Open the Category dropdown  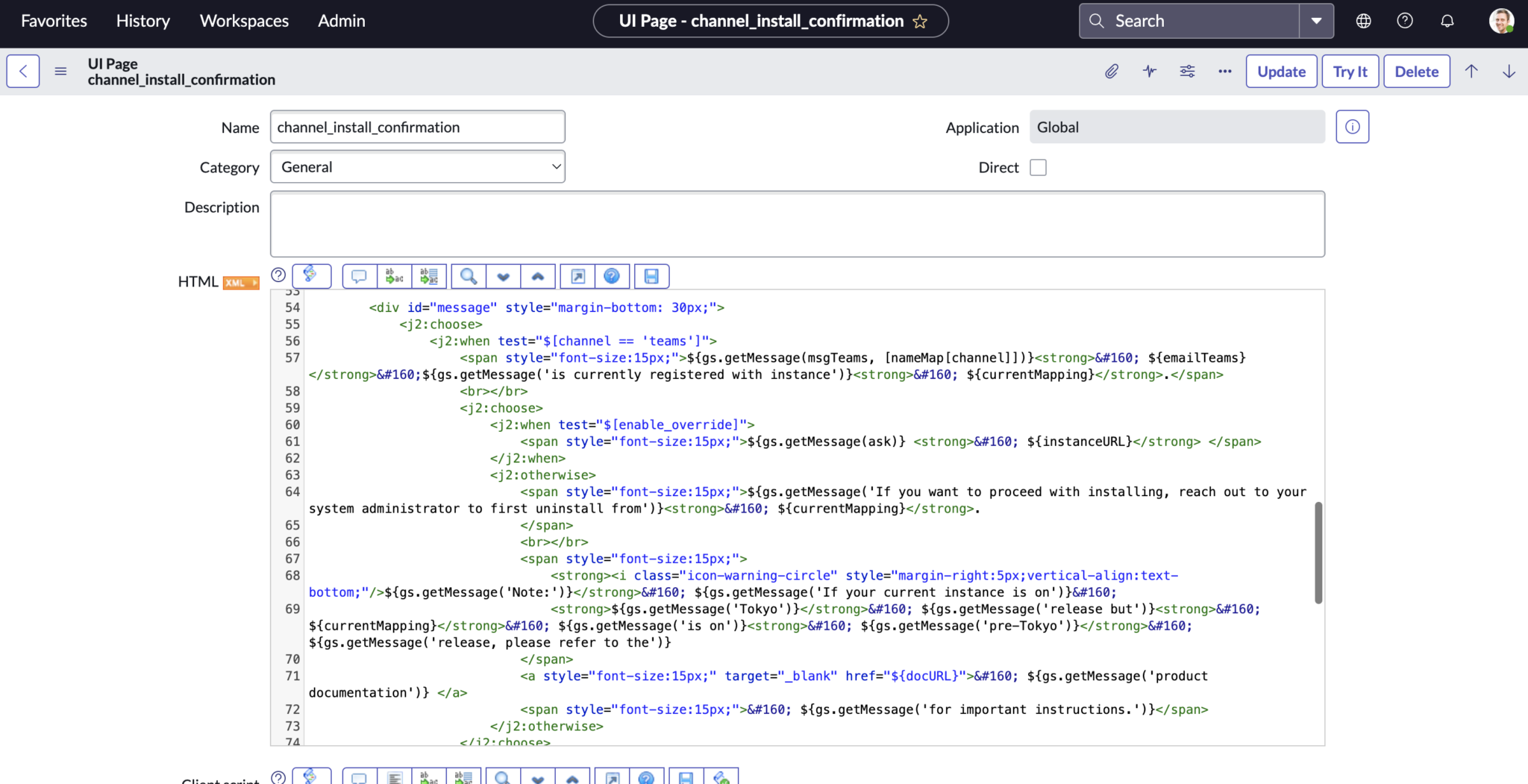[x=417, y=166]
